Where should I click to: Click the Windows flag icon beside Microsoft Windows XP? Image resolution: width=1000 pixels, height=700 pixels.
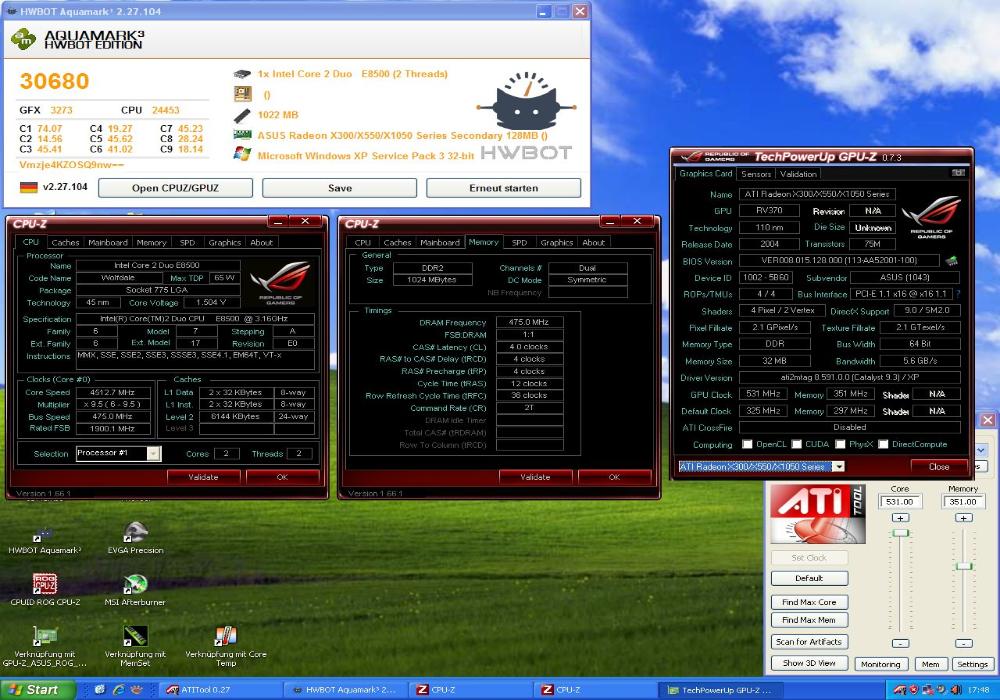pos(242,154)
